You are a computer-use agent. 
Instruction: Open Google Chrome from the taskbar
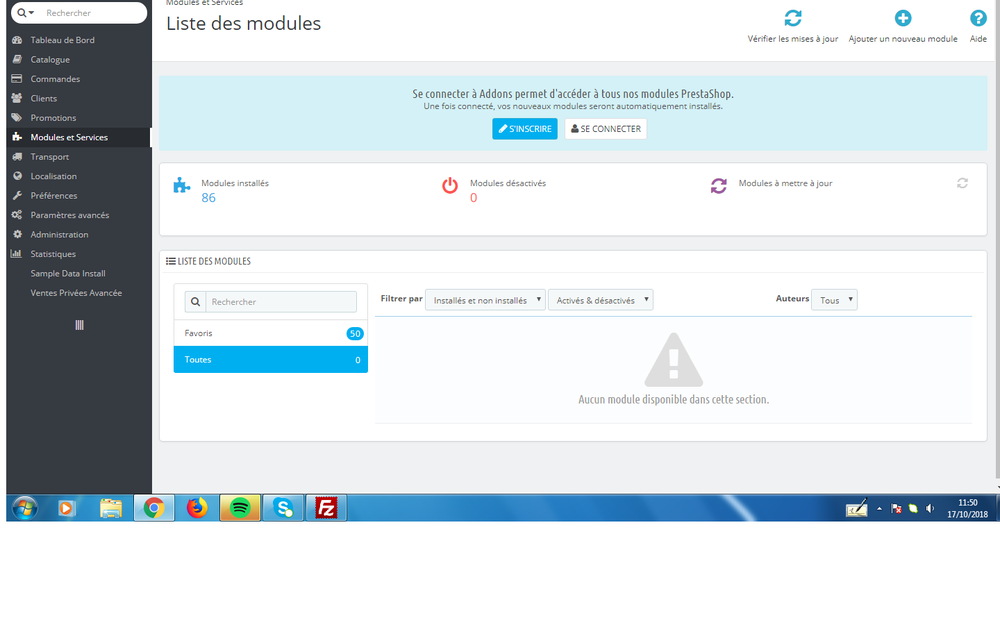click(154, 508)
